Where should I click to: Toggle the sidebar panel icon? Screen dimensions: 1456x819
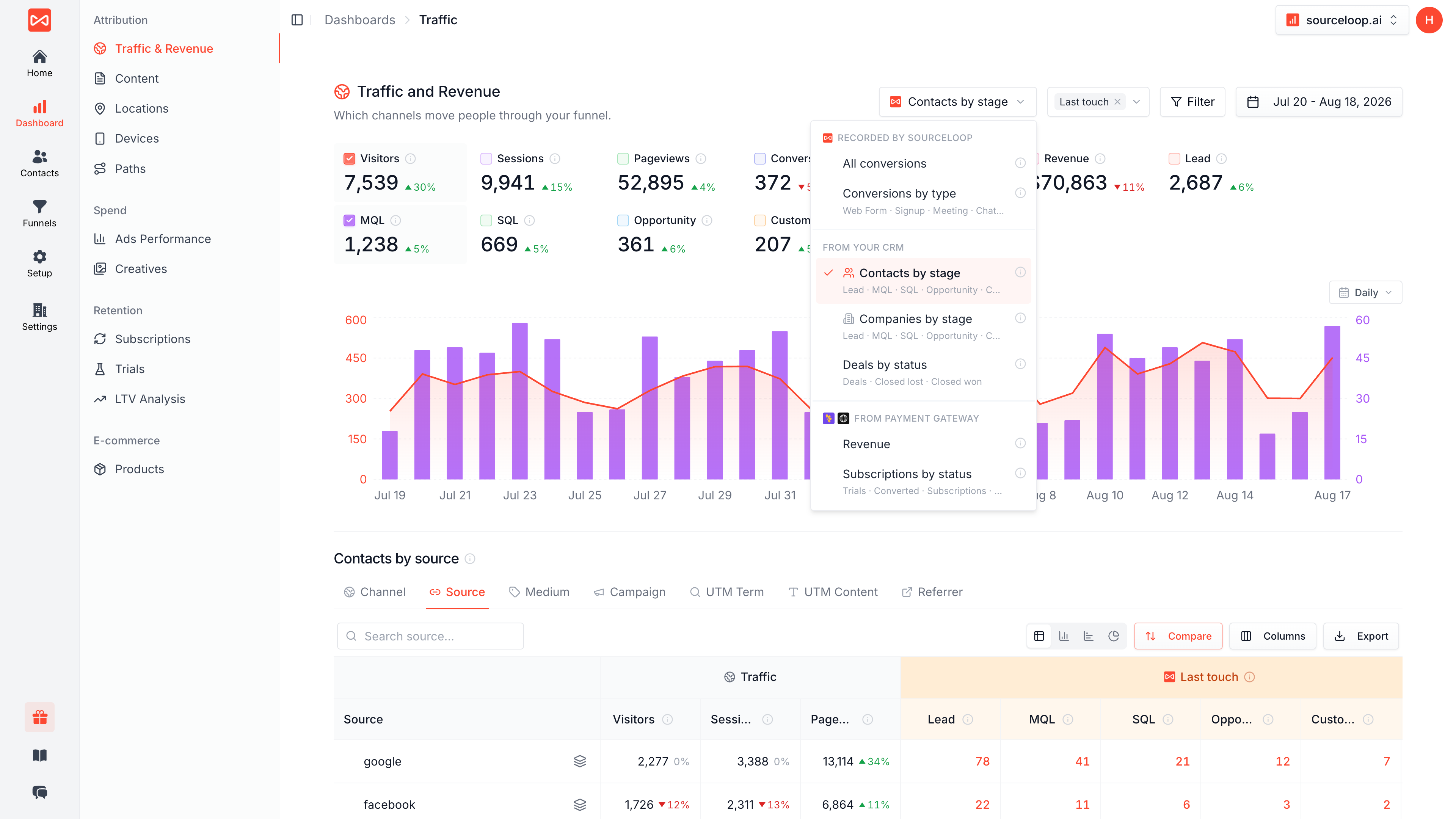point(297,20)
